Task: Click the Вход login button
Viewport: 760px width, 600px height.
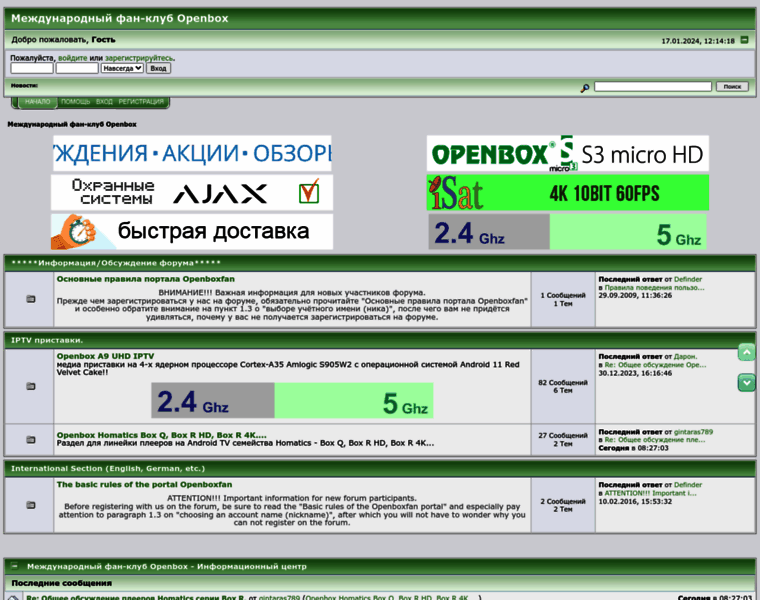Action: pos(158,68)
